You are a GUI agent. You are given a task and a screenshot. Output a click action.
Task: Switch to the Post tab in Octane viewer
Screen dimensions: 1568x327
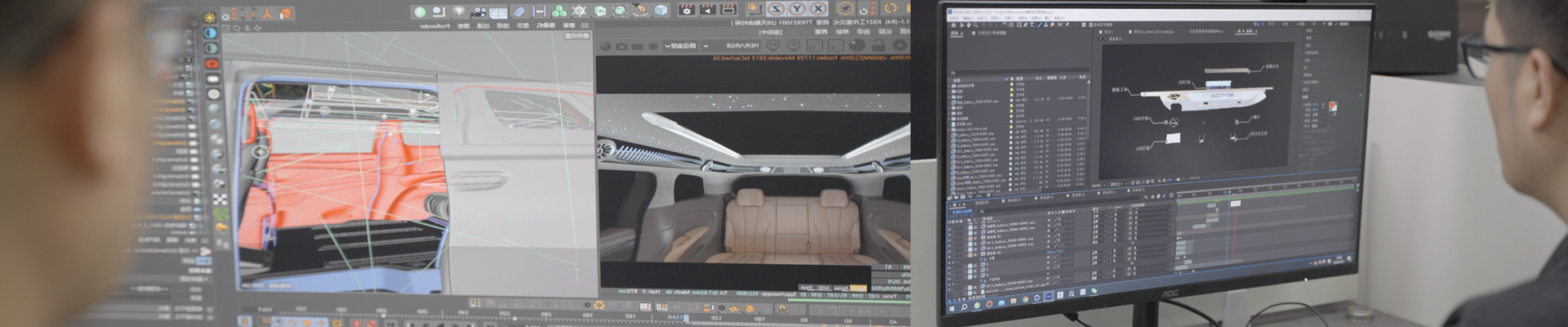tap(808, 288)
